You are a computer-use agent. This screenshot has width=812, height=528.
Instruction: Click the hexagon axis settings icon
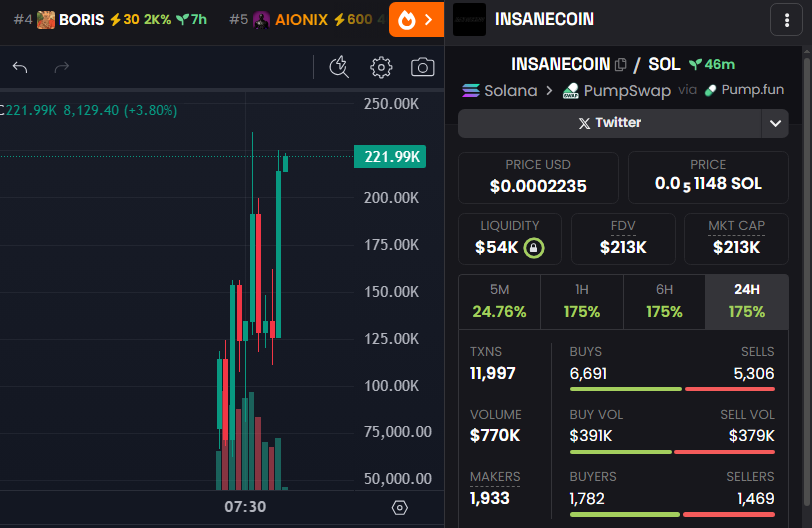[399, 508]
